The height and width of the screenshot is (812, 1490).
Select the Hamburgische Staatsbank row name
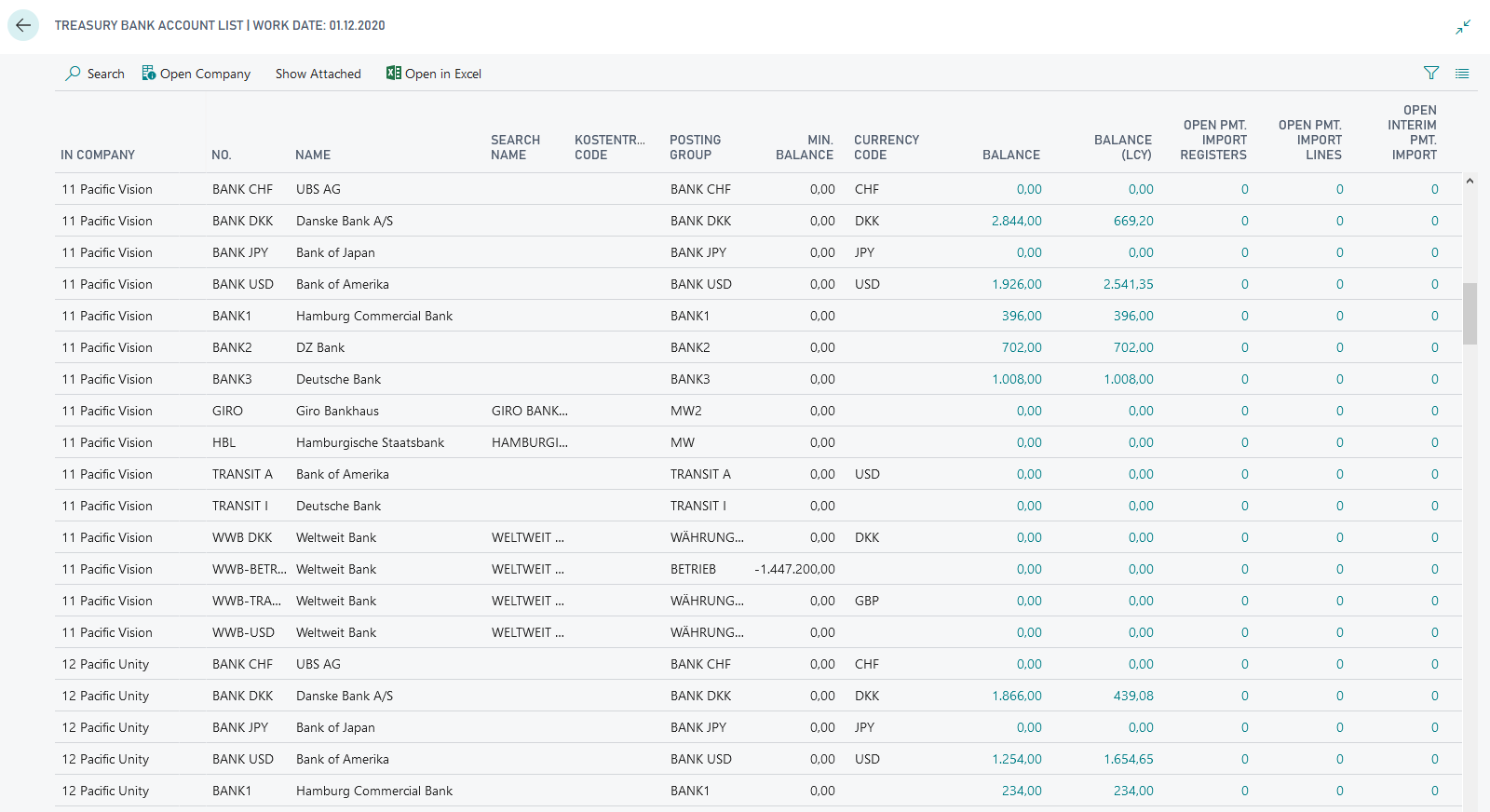tap(370, 442)
